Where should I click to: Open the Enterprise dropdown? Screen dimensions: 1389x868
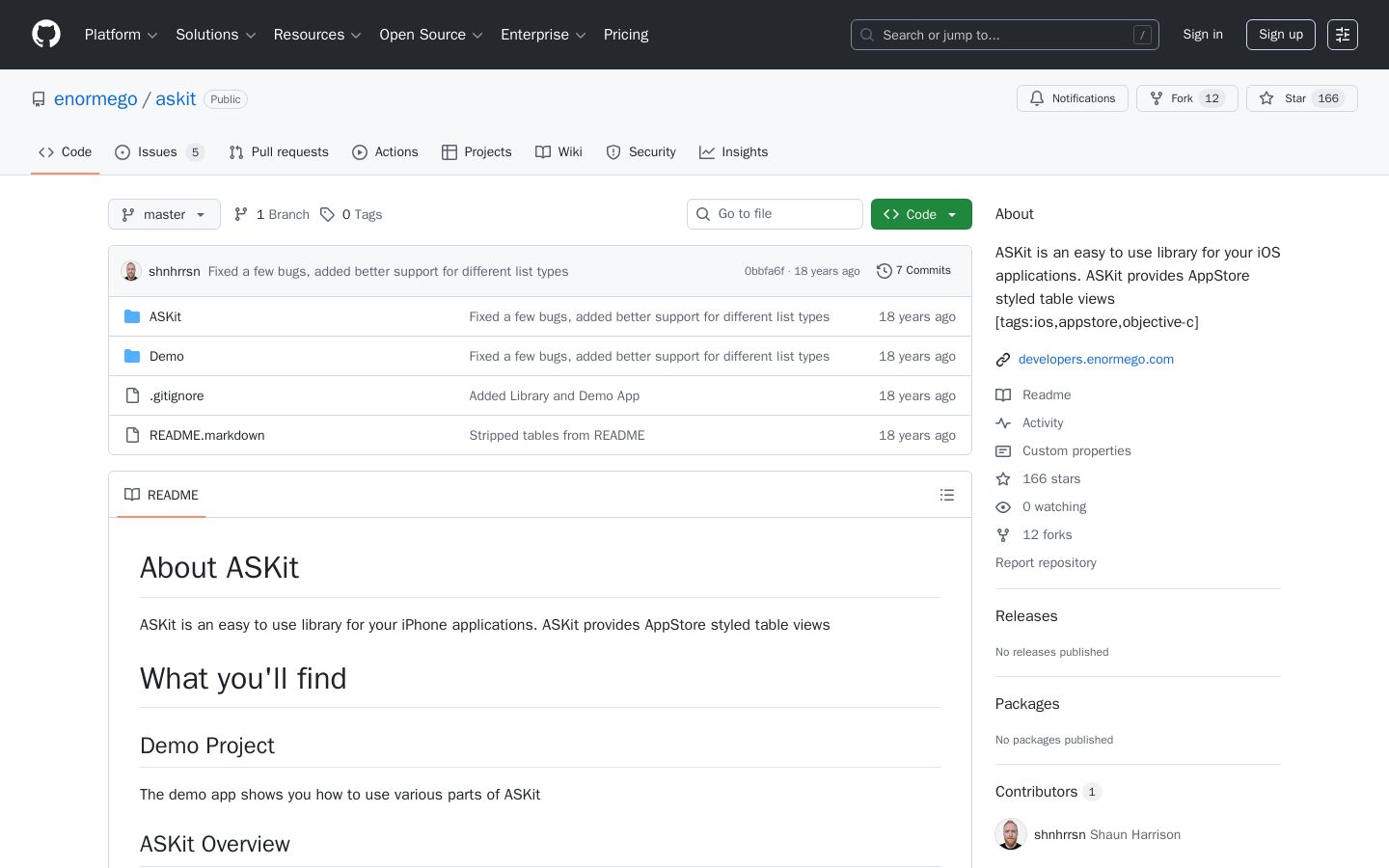[543, 35]
